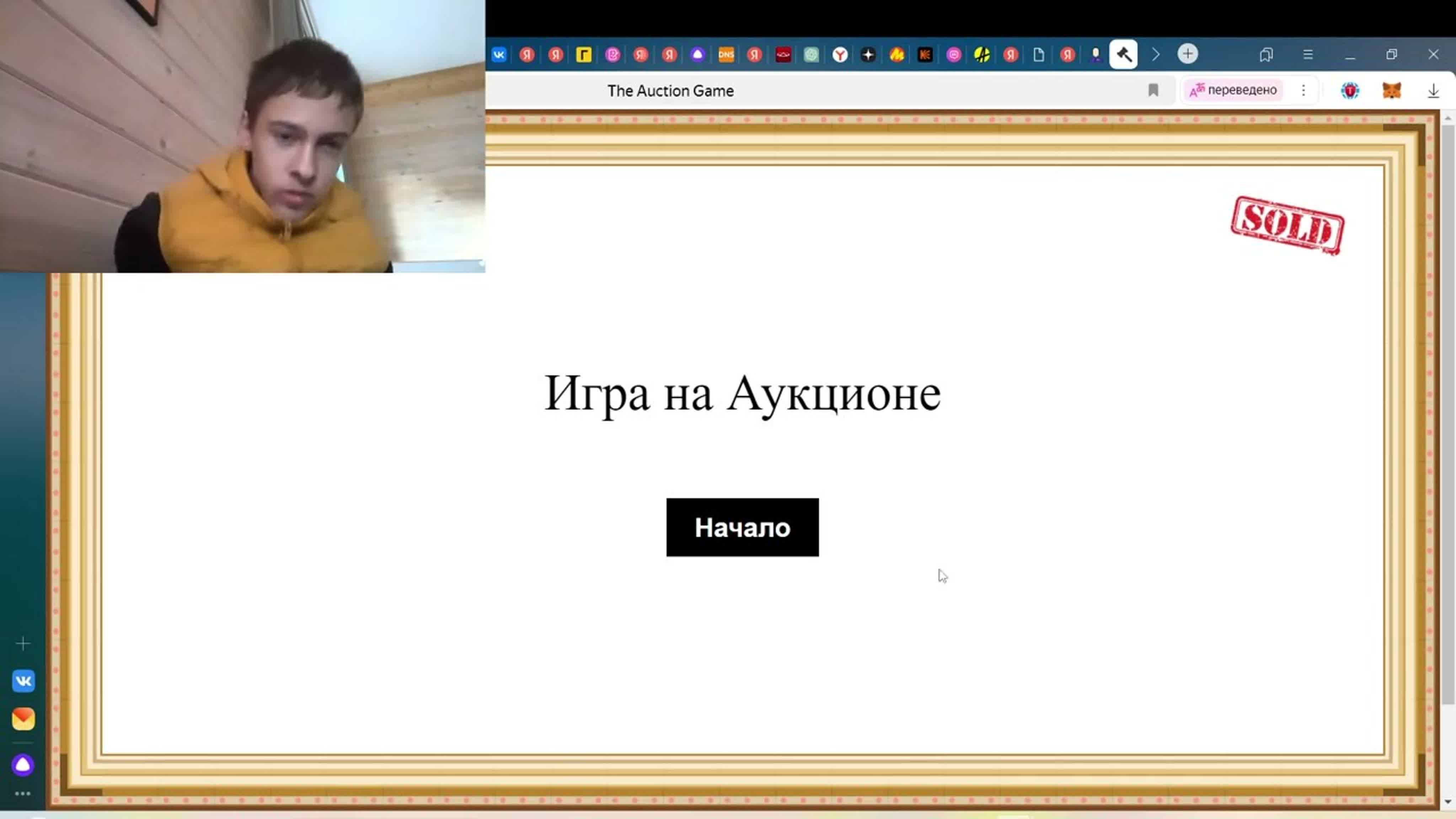Image resolution: width=1456 pixels, height=819 pixels.
Task: Select the active gavel Auction Game tab
Action: (1124, 54)
